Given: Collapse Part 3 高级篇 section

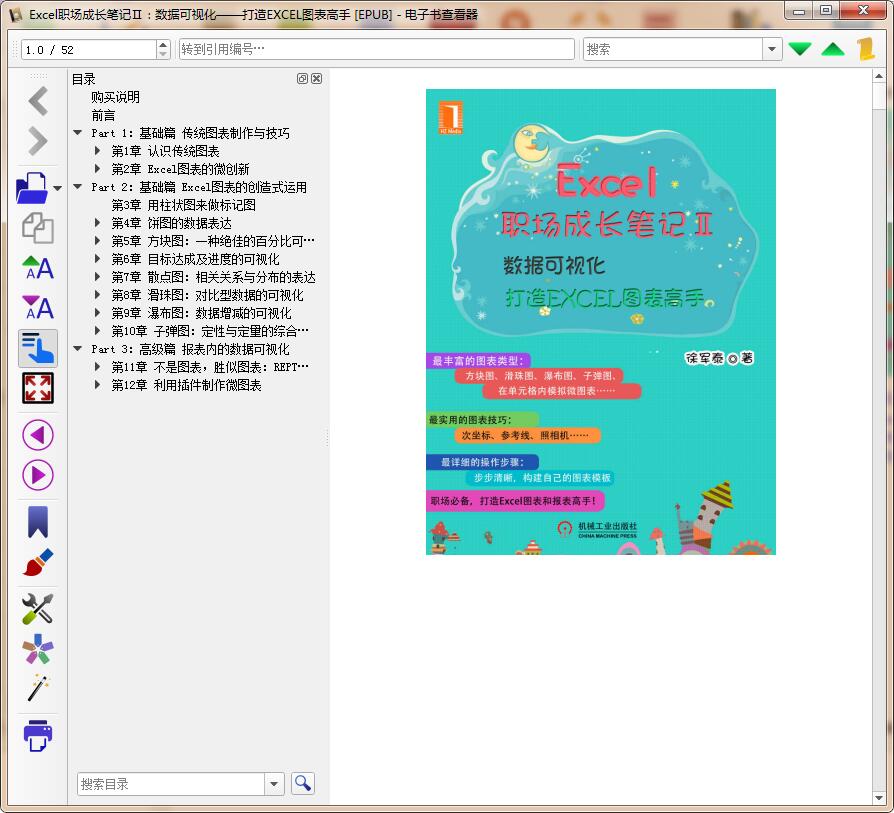Looking at the screenshot, I should coord(78,349).
